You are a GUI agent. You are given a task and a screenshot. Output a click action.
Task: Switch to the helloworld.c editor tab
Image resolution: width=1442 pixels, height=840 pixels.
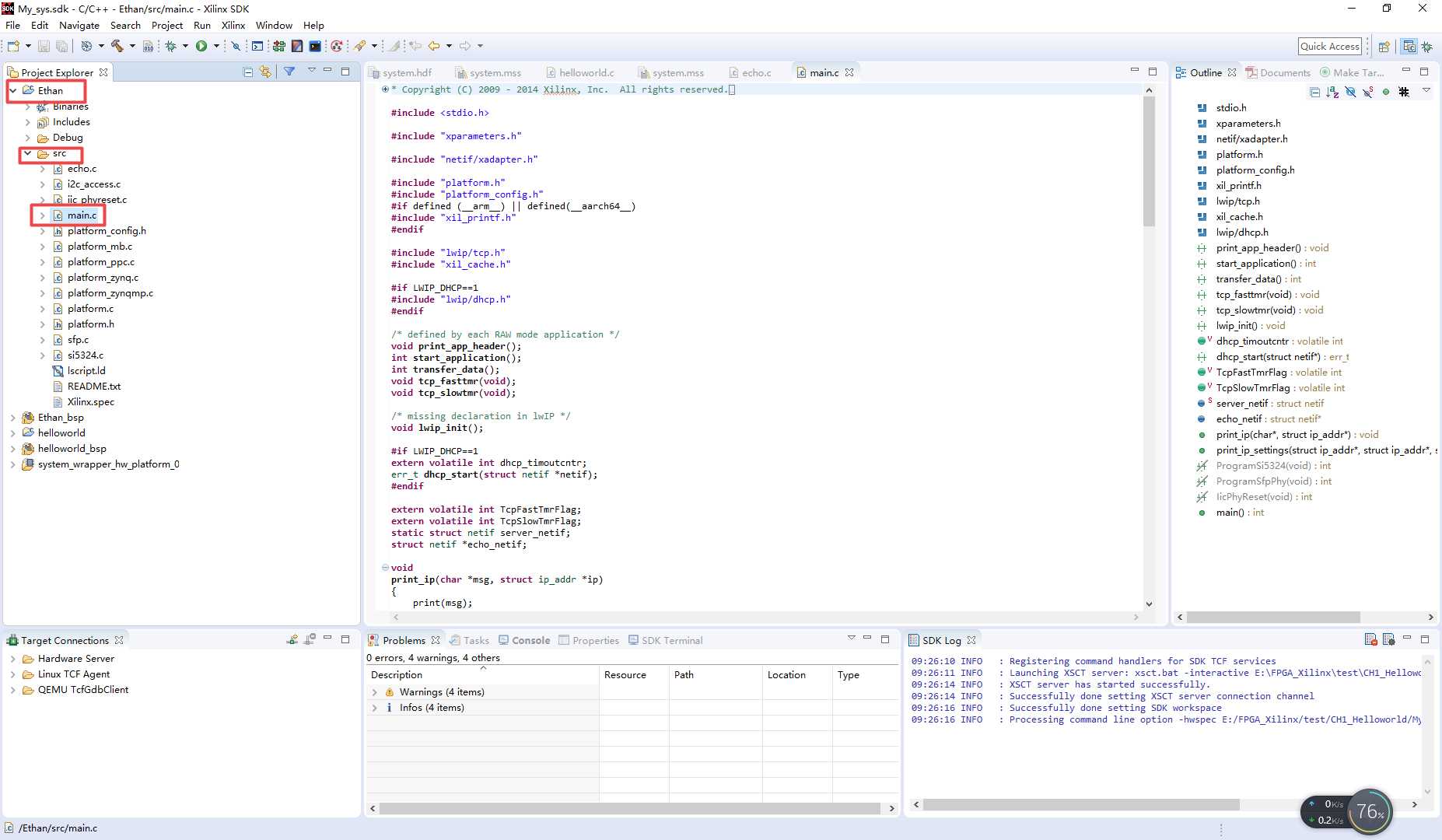pos(579,72)
